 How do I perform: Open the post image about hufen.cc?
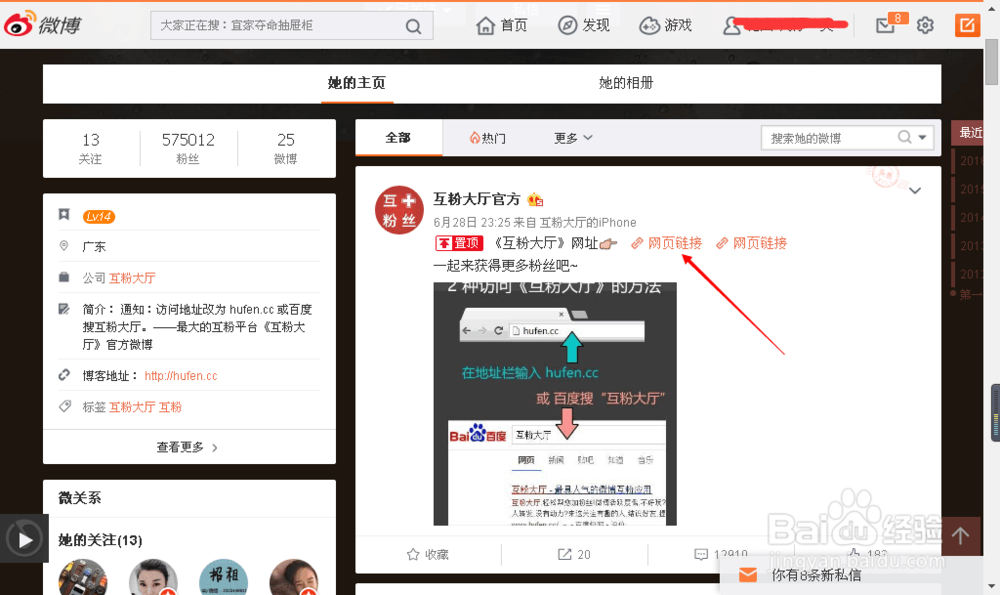555,404
